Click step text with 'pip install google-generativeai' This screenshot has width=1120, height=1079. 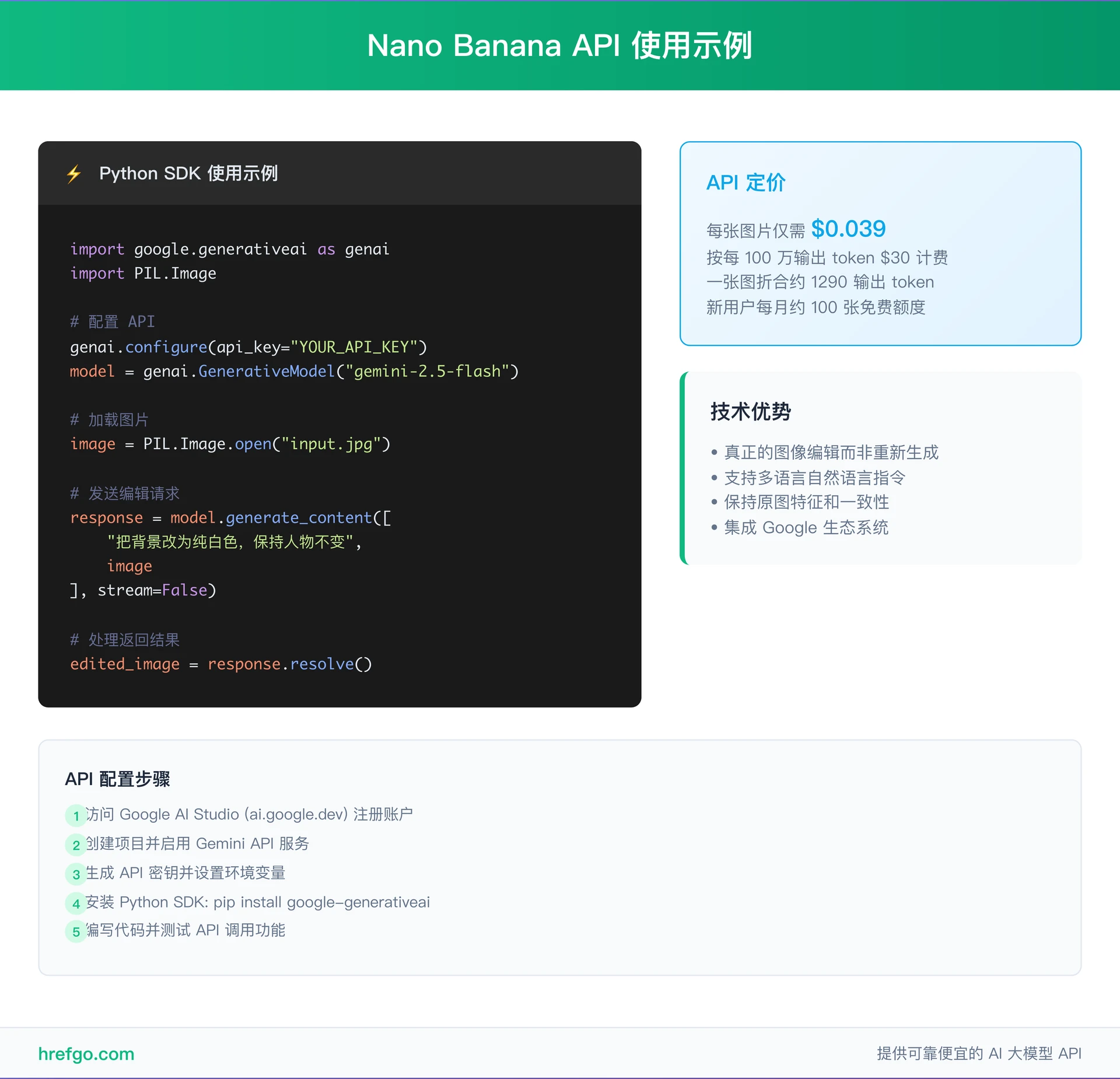point(258,902)
